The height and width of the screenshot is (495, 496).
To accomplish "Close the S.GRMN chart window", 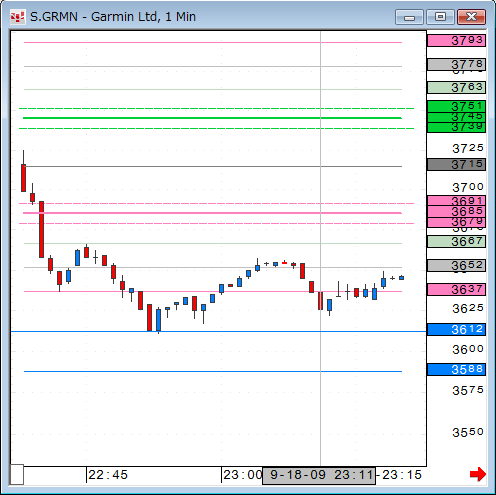I will pyautogui.click(x=471, y=17).
